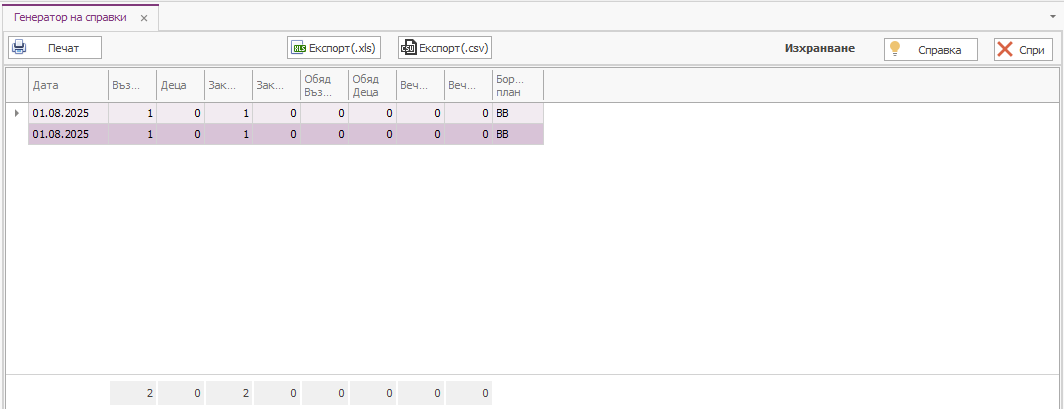Click the footer total under the Въз... column
1064x409 pixels.
pos(132,394)
